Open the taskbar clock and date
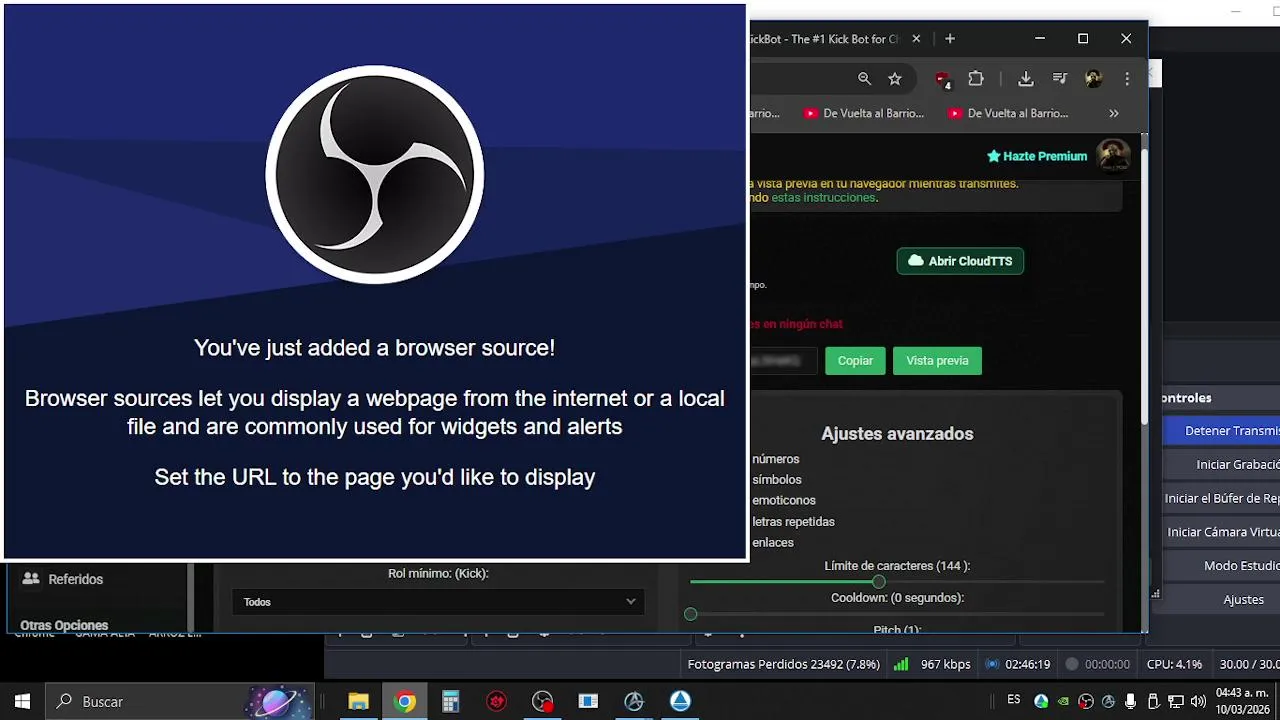The image size is (1280, 720). pos(1242,701)
